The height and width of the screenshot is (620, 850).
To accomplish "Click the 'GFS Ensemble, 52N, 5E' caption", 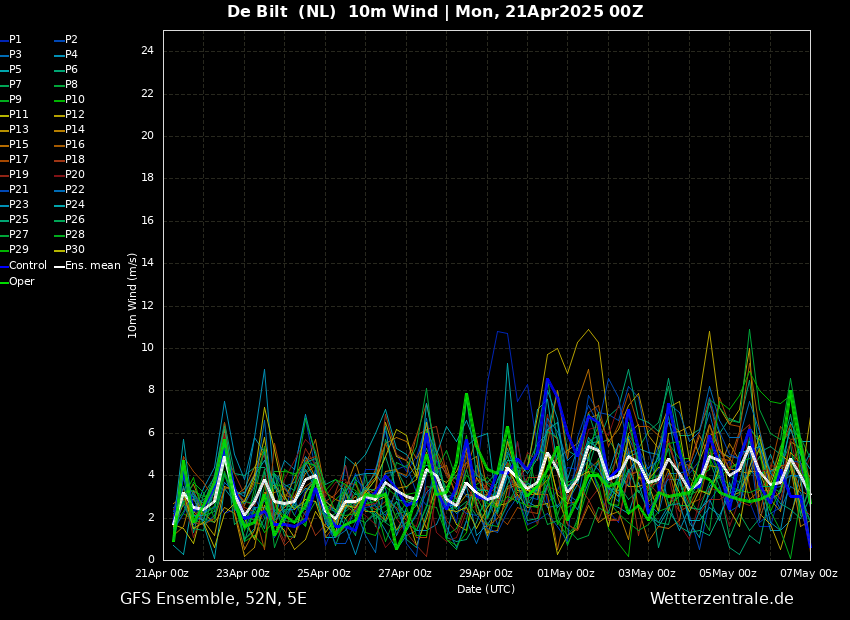I will tap(213, 599).
